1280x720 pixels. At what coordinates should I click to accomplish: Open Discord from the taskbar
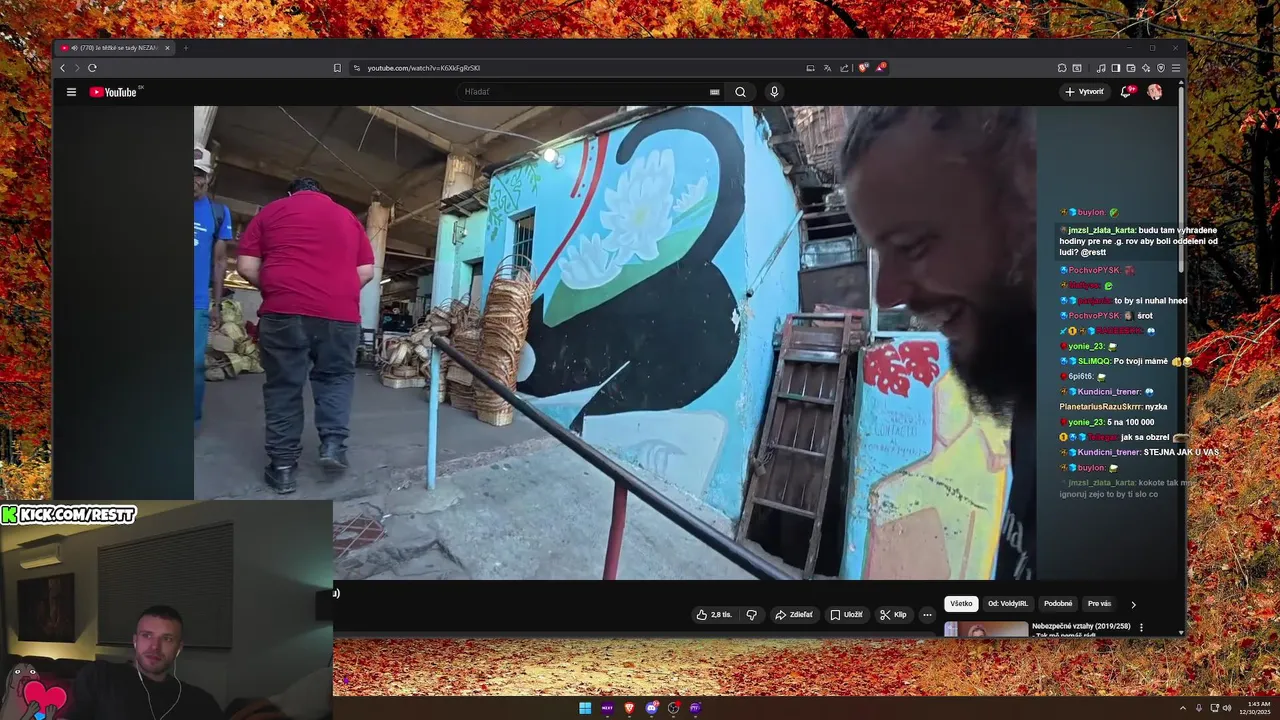pyautogui.click(x=651, y=708)
